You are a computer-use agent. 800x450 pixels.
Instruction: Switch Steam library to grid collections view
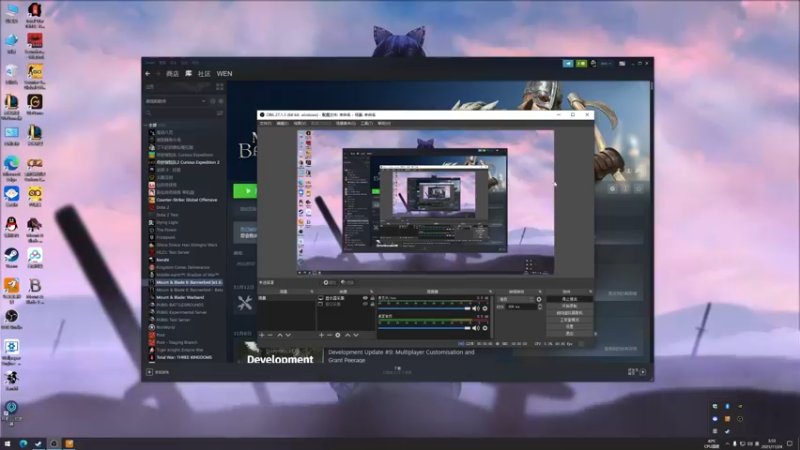coord(220,87)
